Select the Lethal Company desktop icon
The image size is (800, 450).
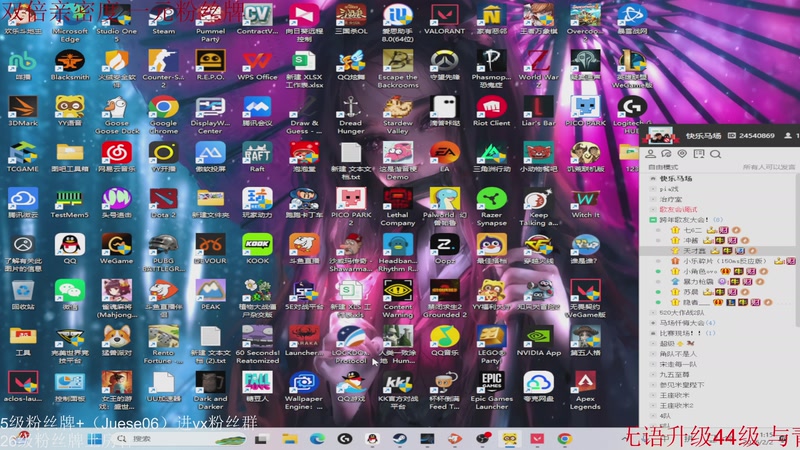[397, 207]
